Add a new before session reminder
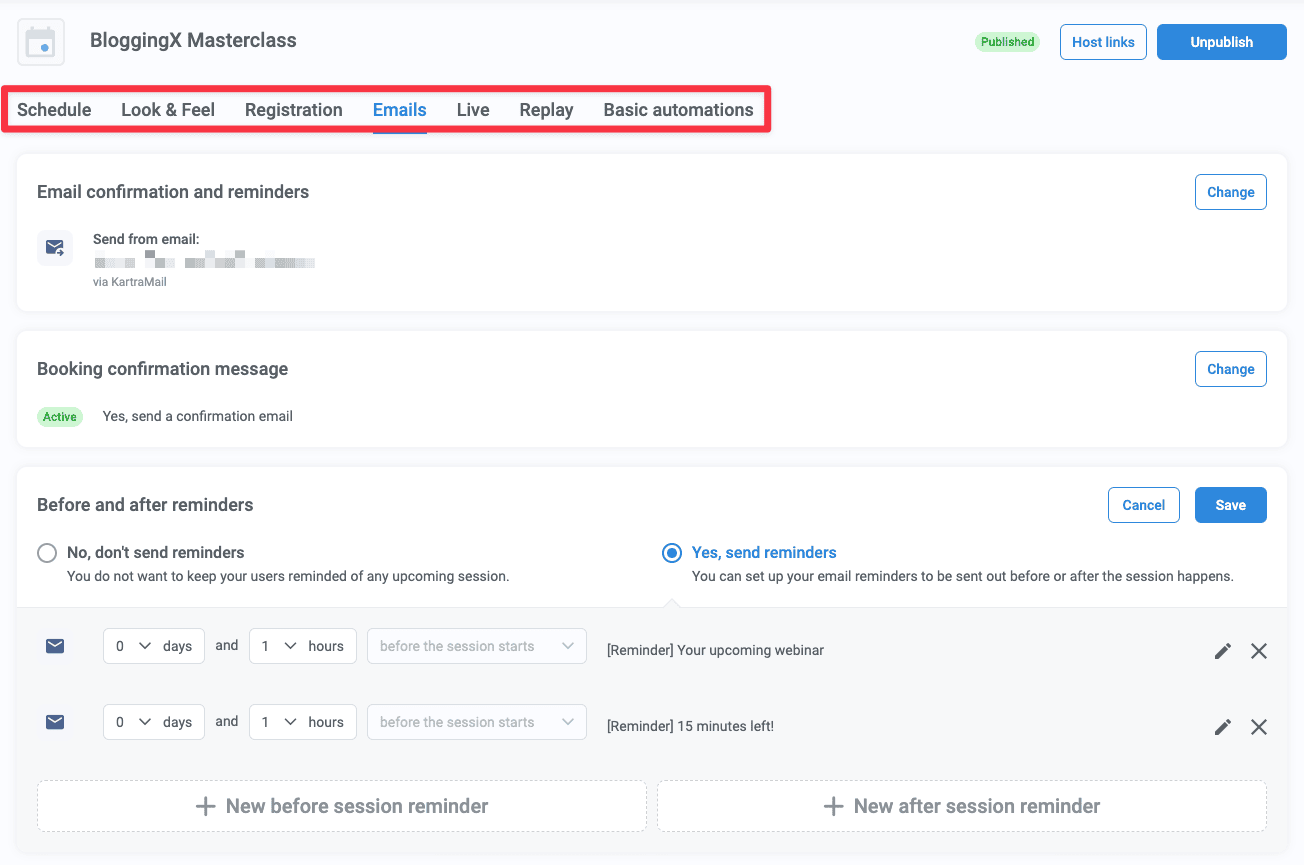The height and width of the screenshot is (865, 1304). click(342, 806)
